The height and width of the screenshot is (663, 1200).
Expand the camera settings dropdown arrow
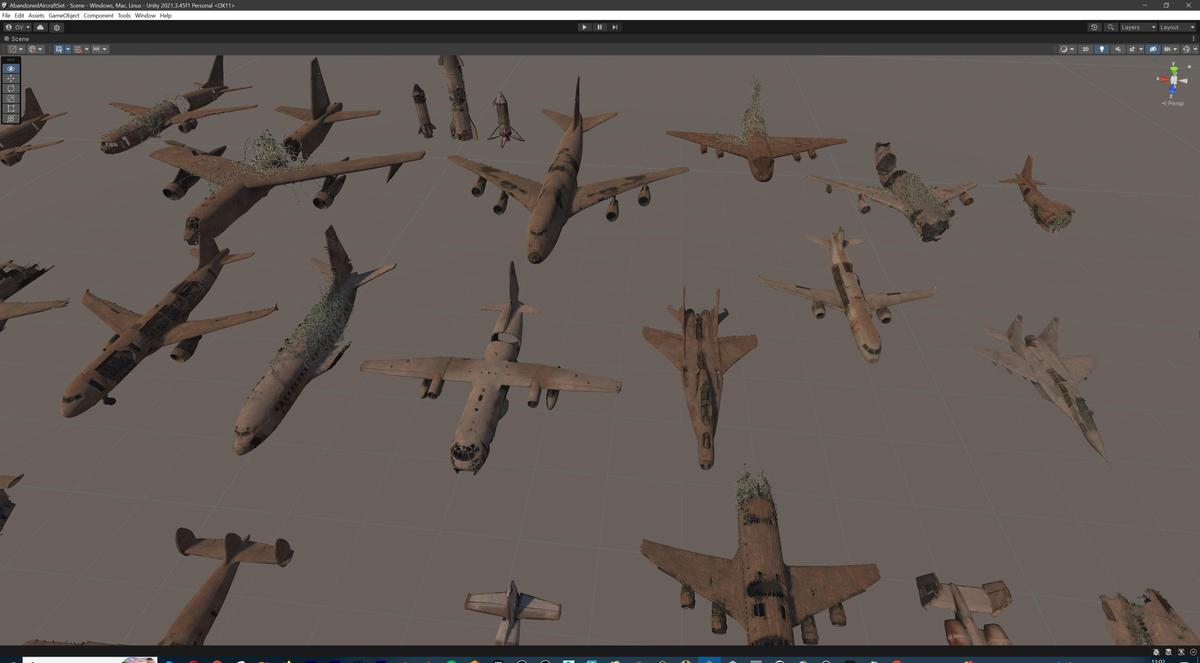[1175, 49]
